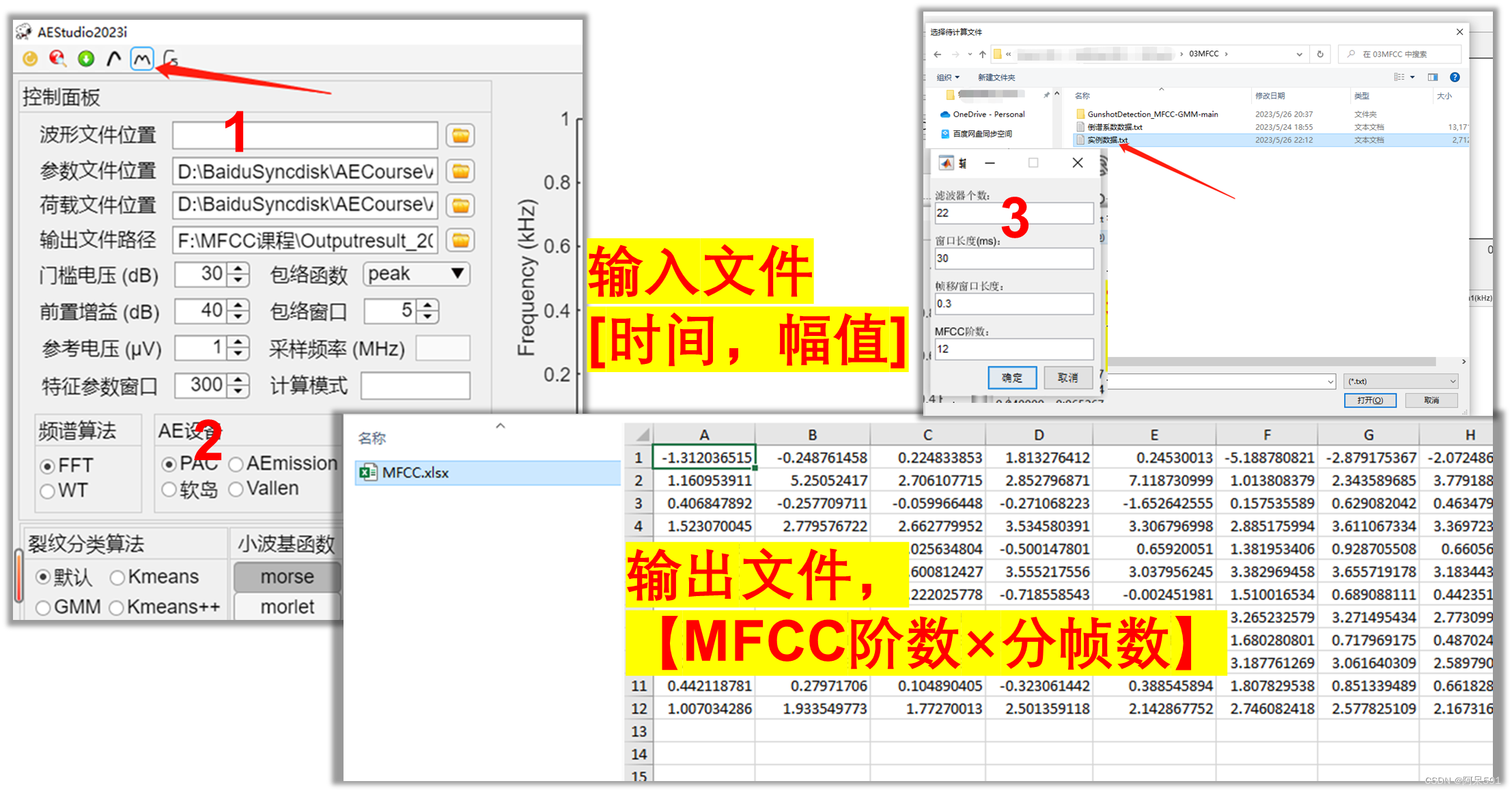1512x792 pixels.
Task: Open the 实例数据.txt file
Action: tap(1106, 140)
